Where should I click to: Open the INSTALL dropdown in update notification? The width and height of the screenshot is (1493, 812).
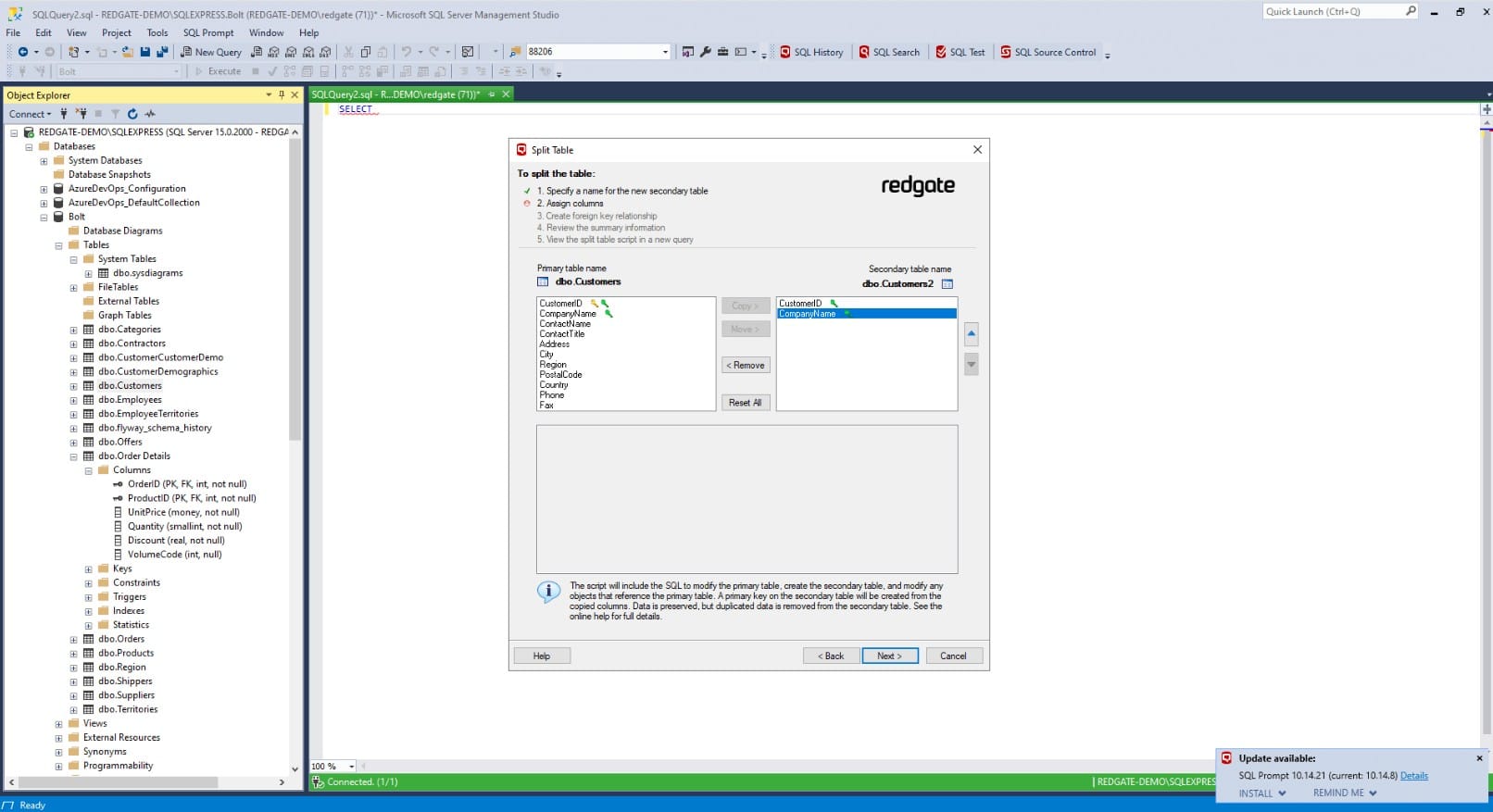[1262, 793]
